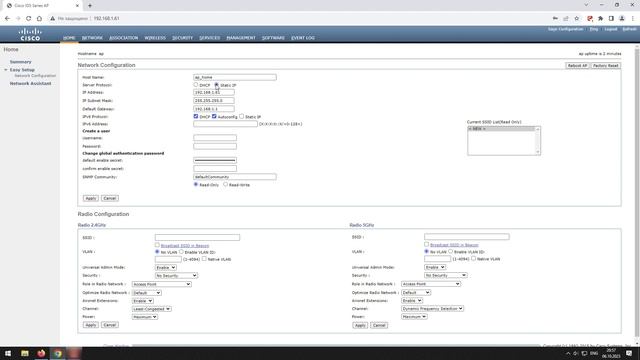Select DHCP server protocol radio
This screenshot has height=360, width=640.
click(x=196, y=84)
